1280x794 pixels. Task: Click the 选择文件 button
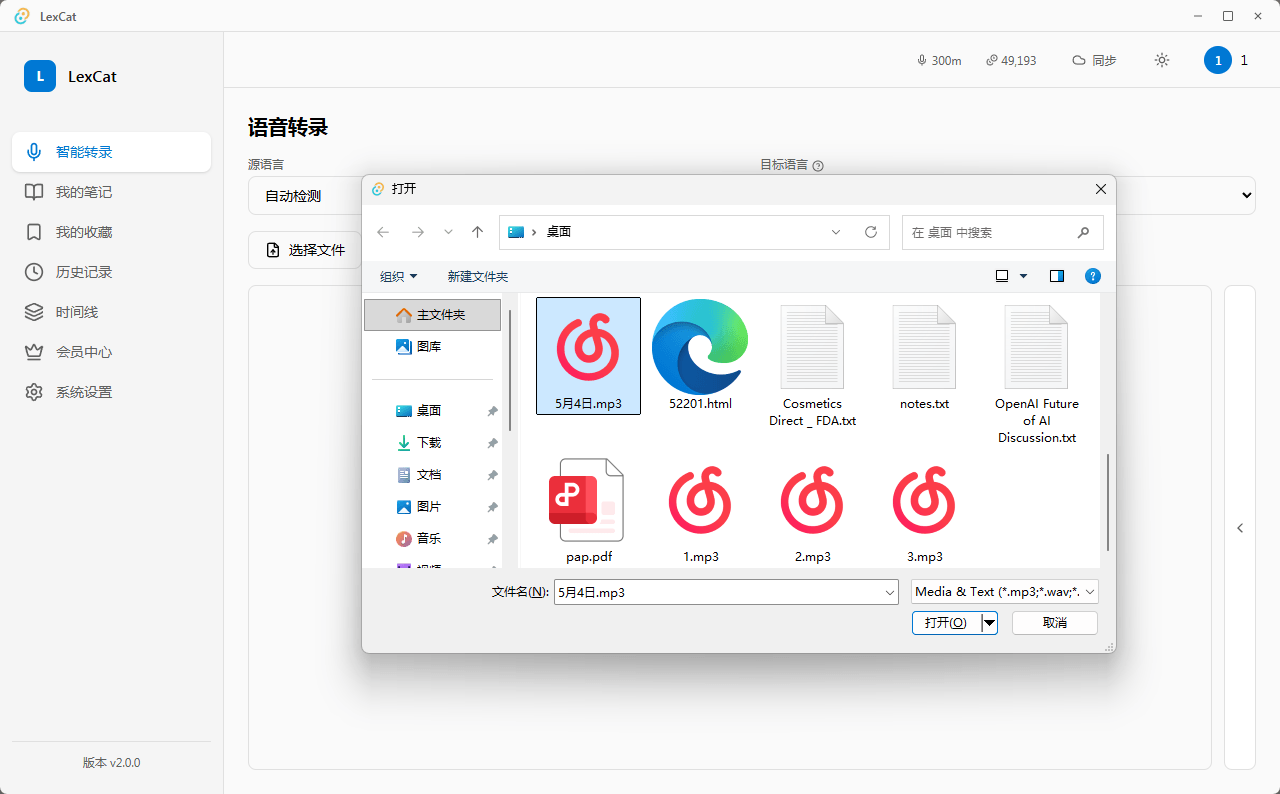(x=305, y=250)
